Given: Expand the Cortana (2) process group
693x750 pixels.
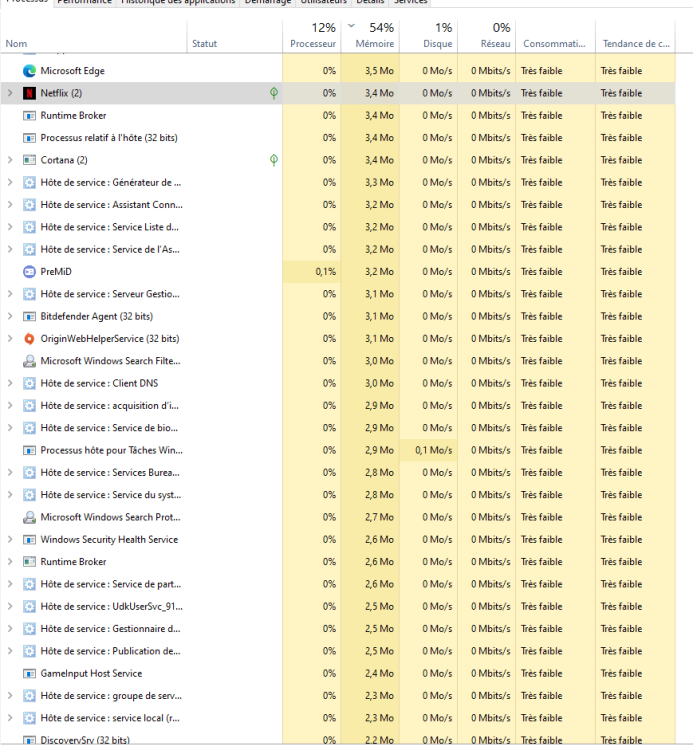Looking at the screenshot, I should click(x=10, y=160).
